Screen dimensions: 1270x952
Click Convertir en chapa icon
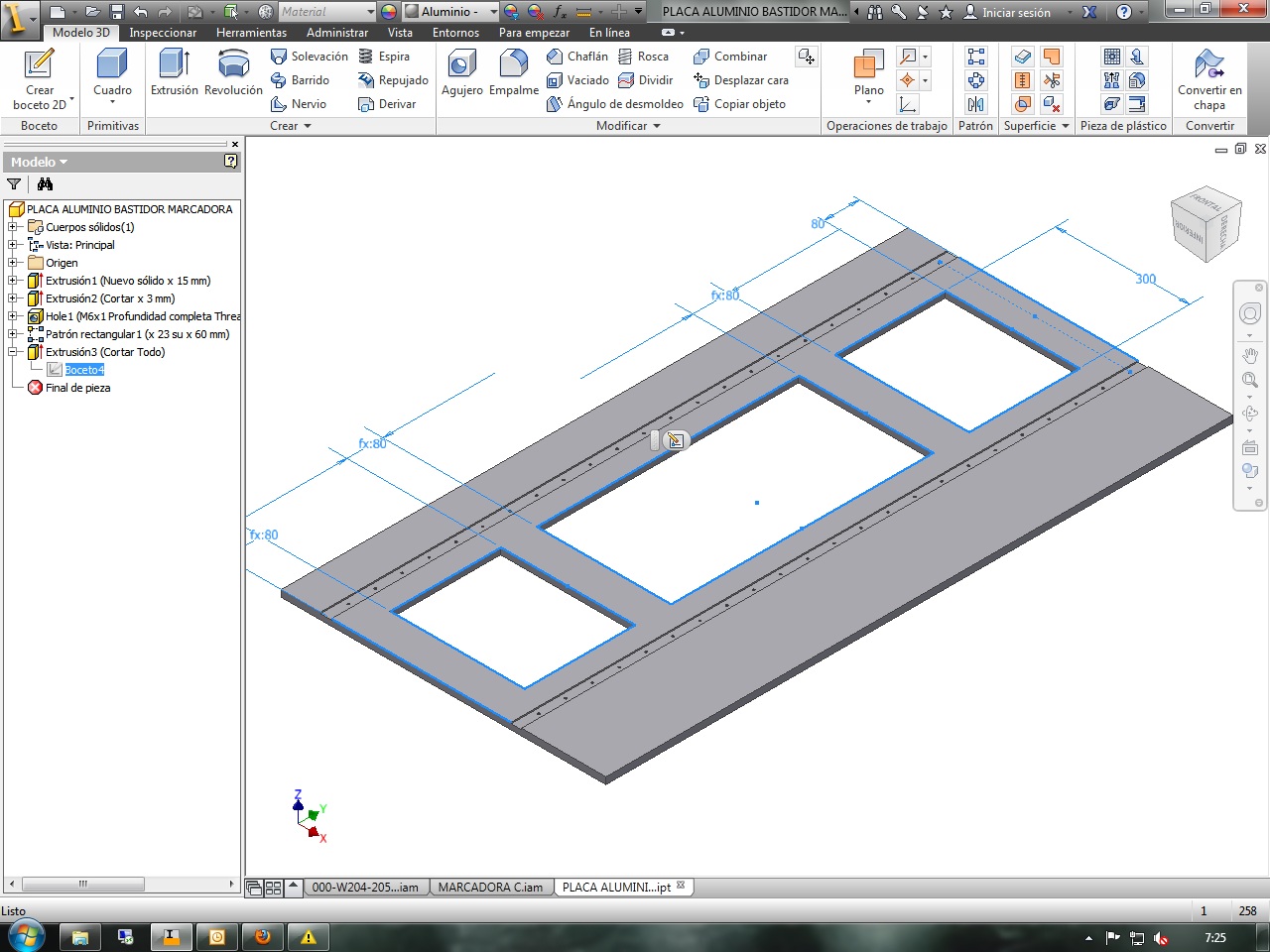[1209, 79]
